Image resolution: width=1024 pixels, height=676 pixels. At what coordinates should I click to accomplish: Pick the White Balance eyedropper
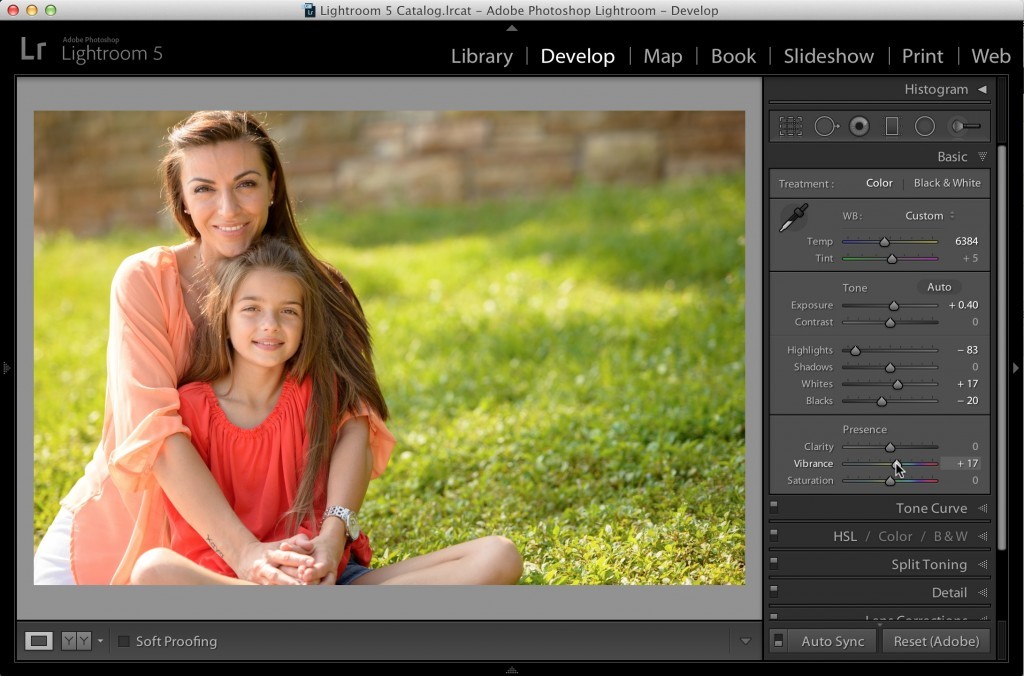[793, 217]
